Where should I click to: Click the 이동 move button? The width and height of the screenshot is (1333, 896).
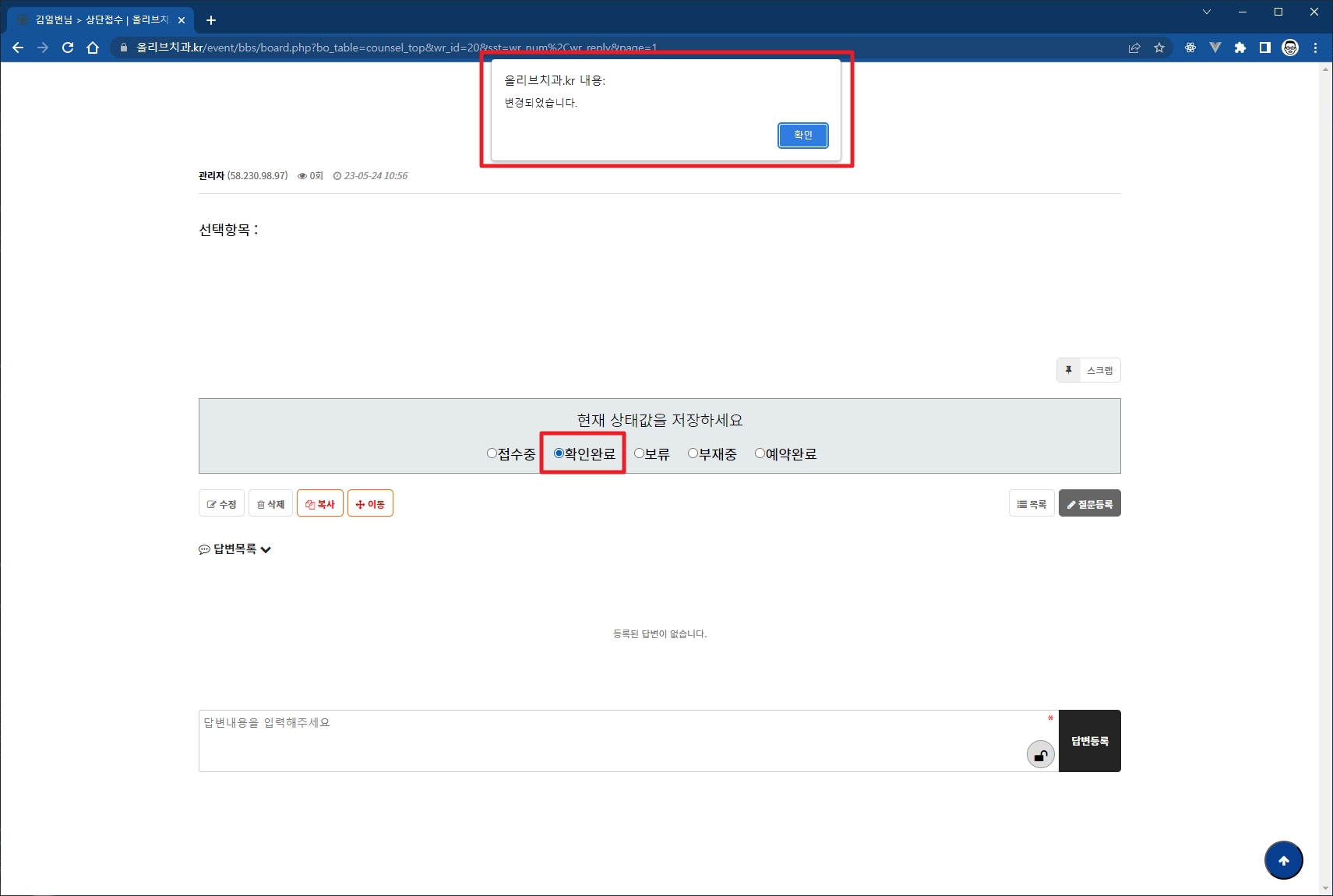(x=370, y=504)
